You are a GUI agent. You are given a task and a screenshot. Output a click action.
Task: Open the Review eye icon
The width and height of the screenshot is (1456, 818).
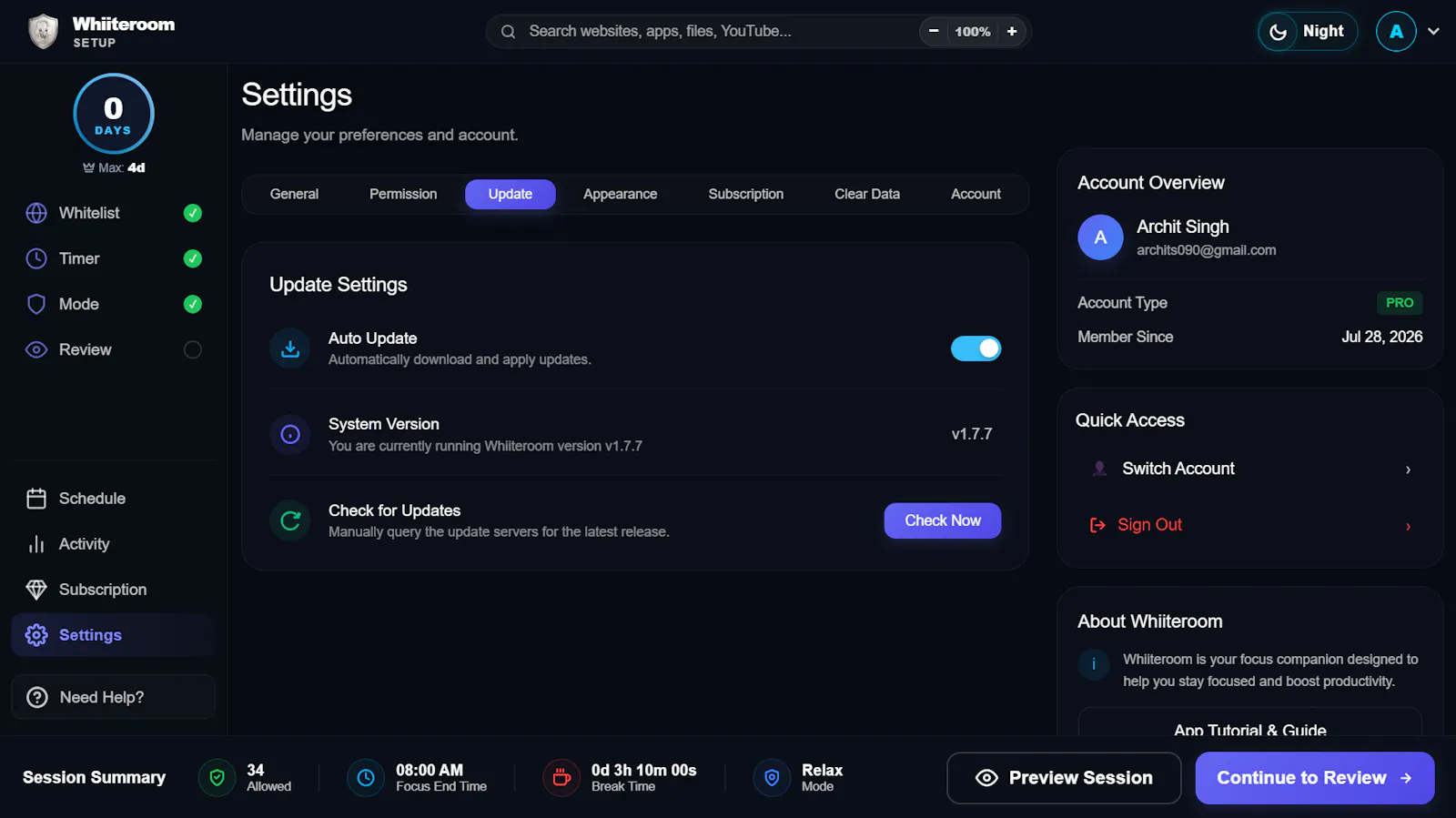(x=36, y=349)
